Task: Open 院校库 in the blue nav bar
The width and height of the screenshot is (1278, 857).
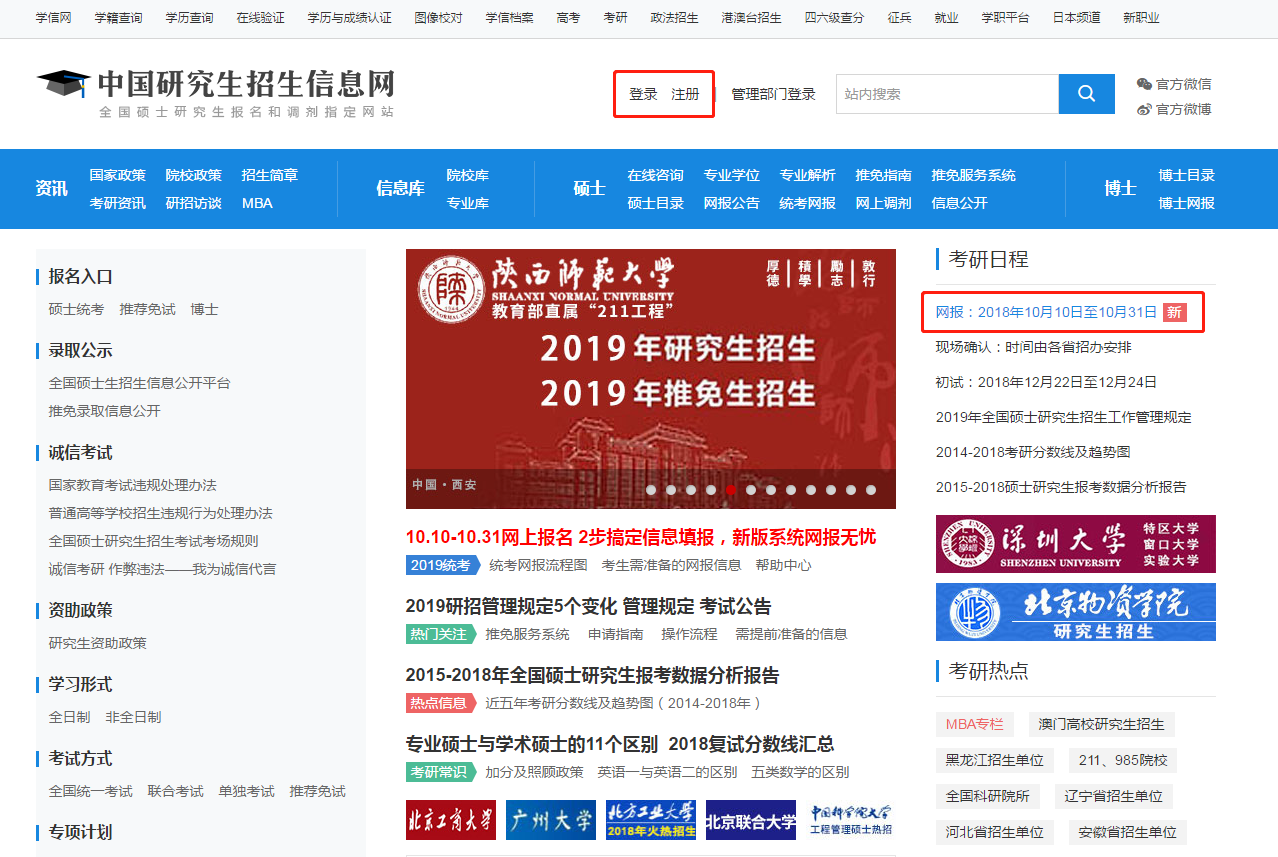Action: click(467, 175)
